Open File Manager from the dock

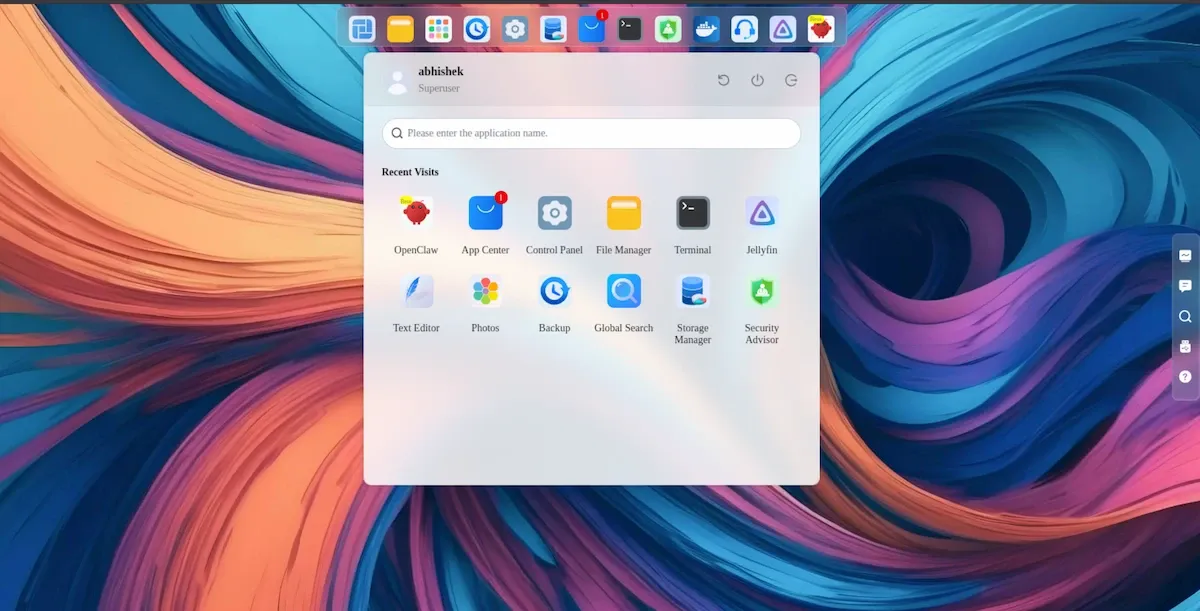coord(400,29)
